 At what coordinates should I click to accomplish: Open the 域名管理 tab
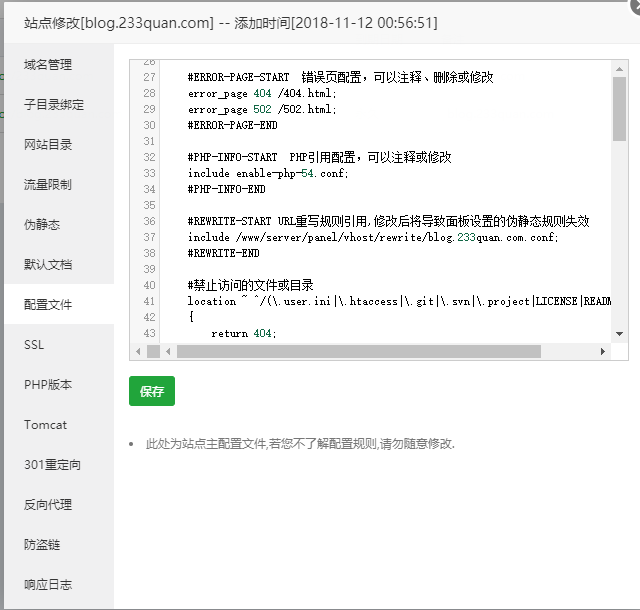(x=48, y=65)
